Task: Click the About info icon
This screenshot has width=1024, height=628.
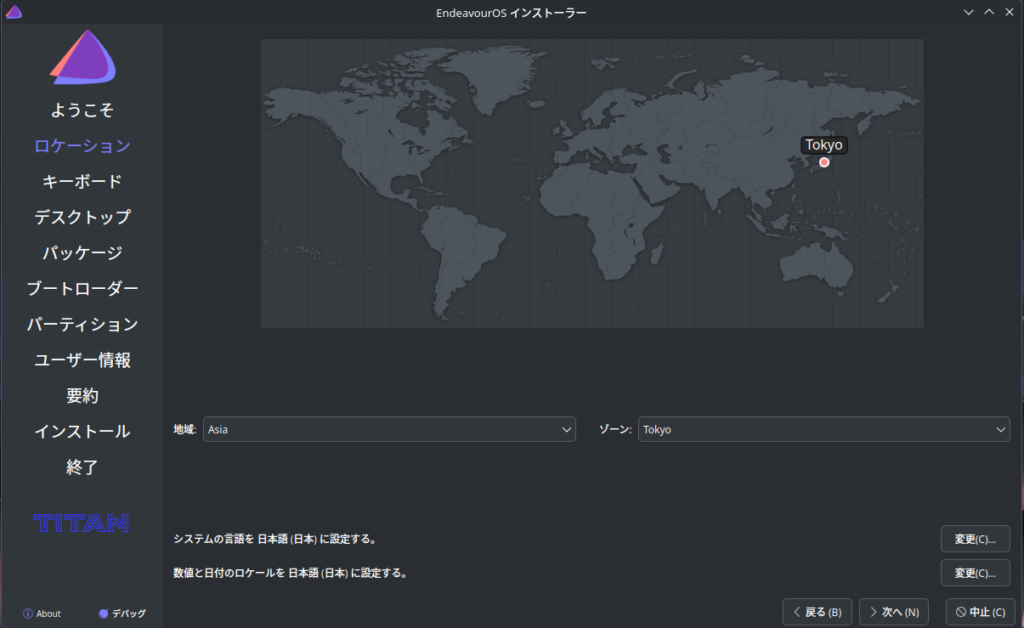Action: pos(28,613)
